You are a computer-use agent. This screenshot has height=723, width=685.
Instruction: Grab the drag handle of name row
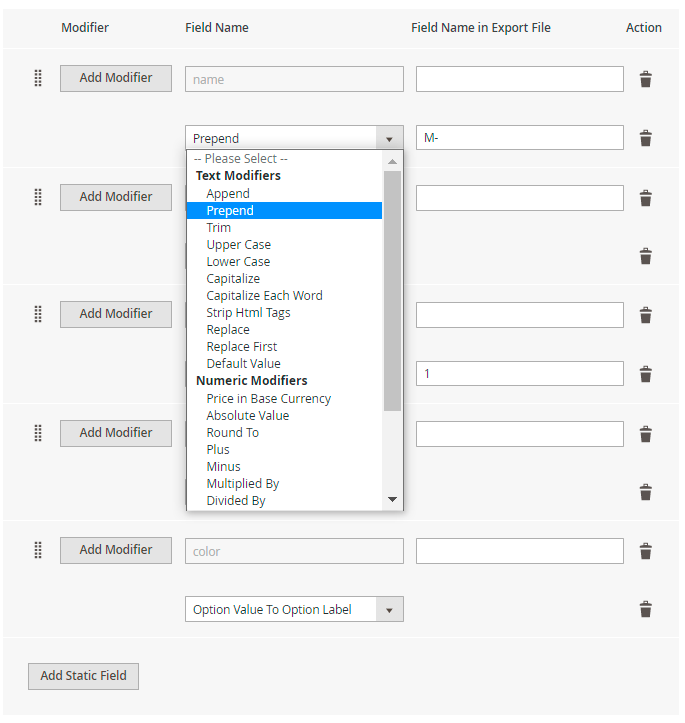click(x=38, y=78)
